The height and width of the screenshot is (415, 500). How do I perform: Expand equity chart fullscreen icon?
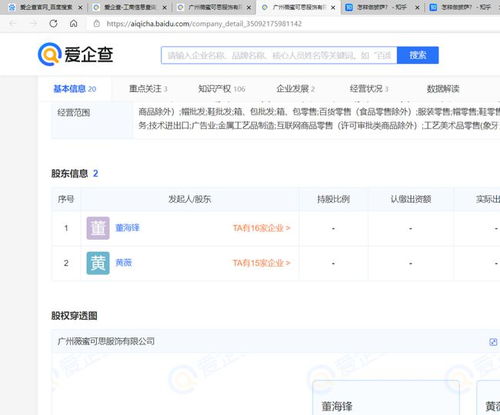click(493, 342)
